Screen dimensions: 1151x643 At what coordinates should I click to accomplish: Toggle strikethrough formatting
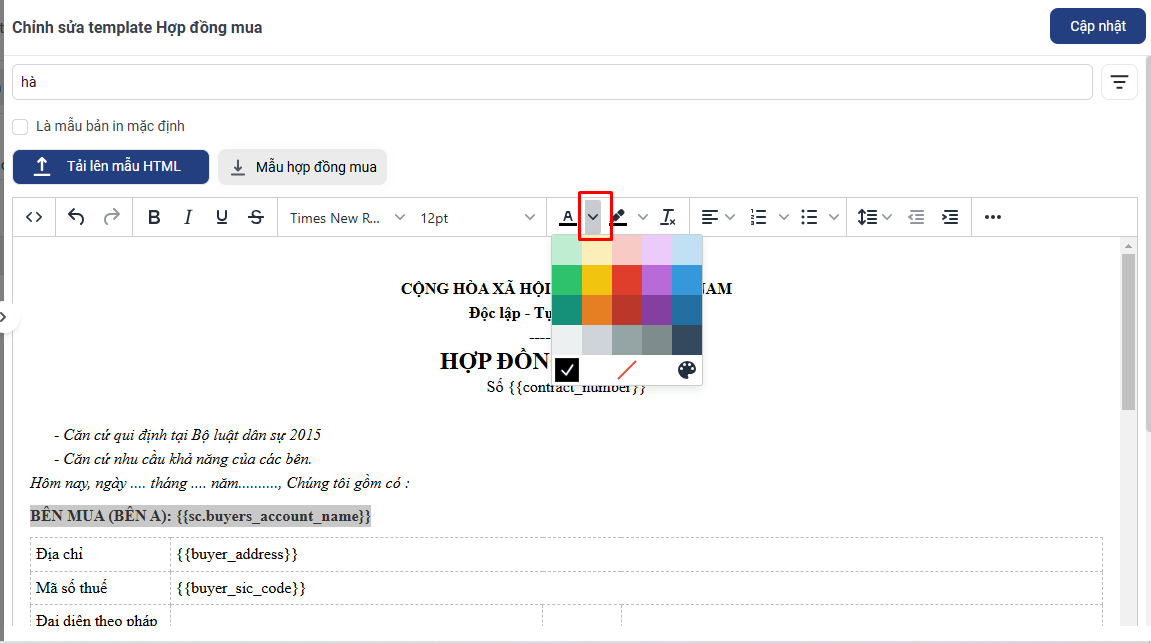coord(256,217)
